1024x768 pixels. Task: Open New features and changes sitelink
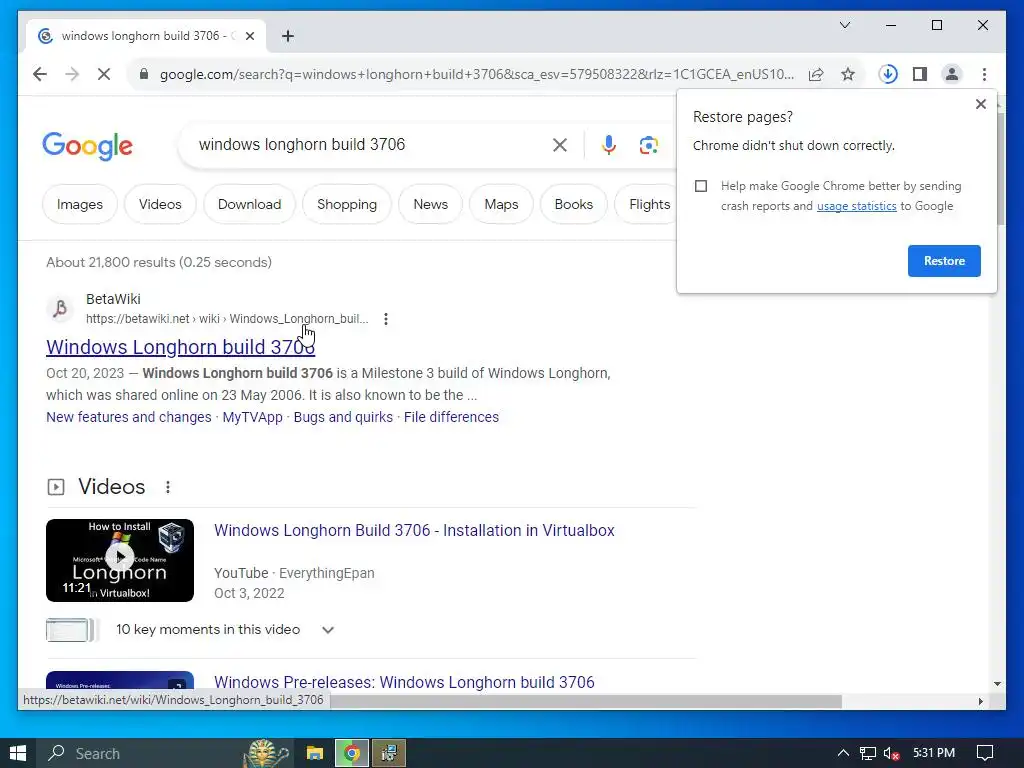point(129,417)
